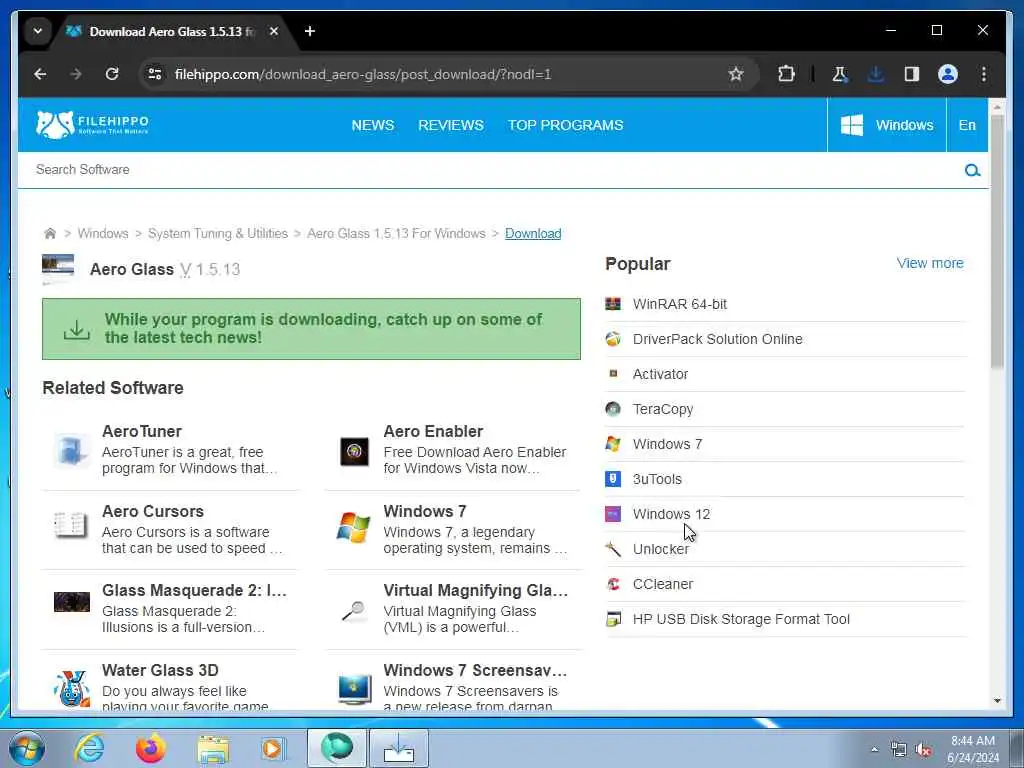Click the TeraCopy icon
This screenshot has width=1024, height=768.
(x=613, y=409)
